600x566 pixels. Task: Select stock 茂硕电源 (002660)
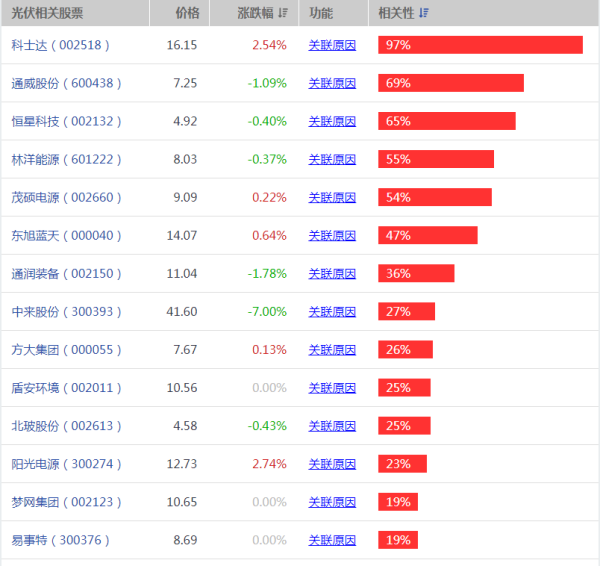66,197
